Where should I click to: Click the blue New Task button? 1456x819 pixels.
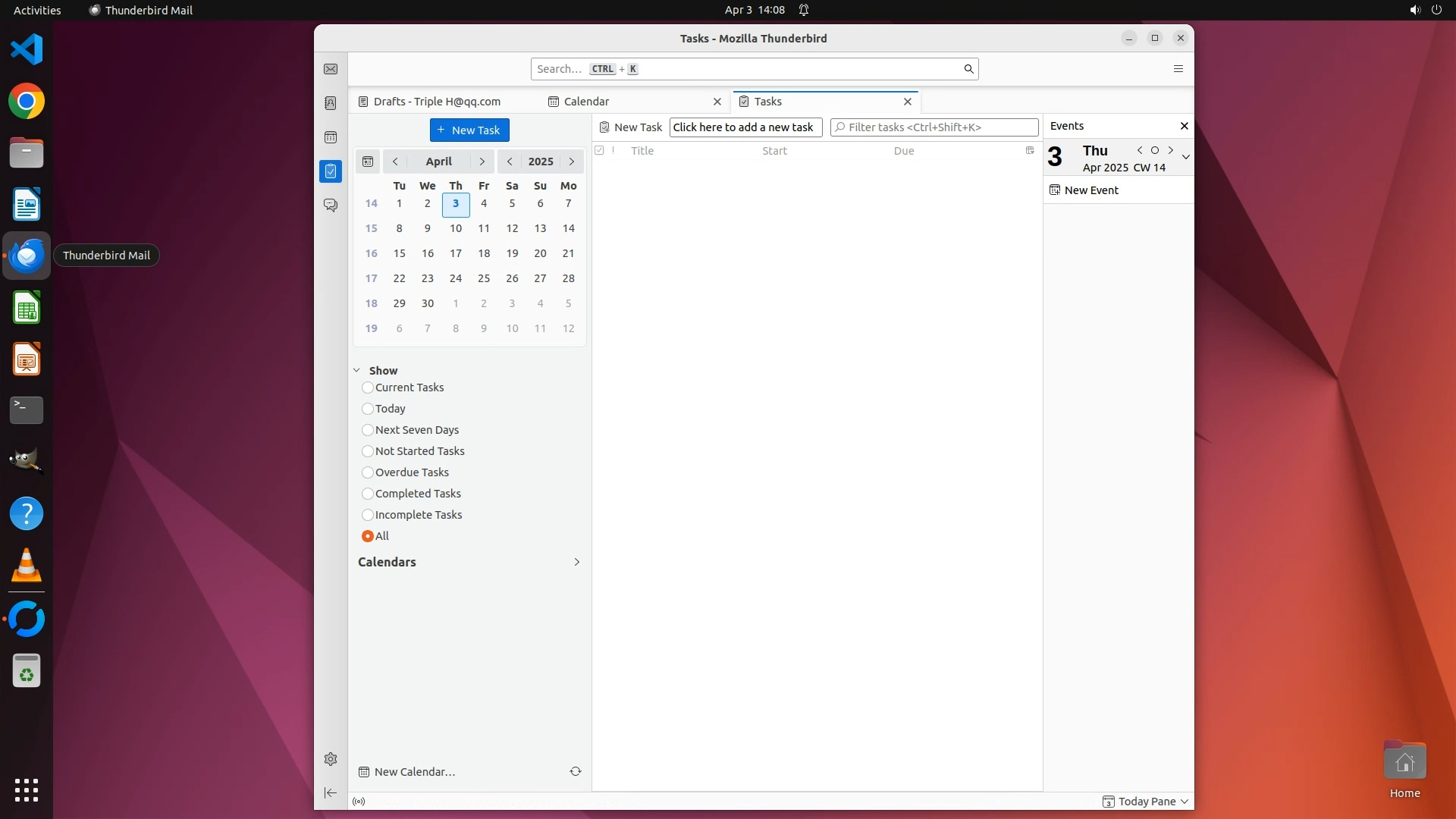469,130
